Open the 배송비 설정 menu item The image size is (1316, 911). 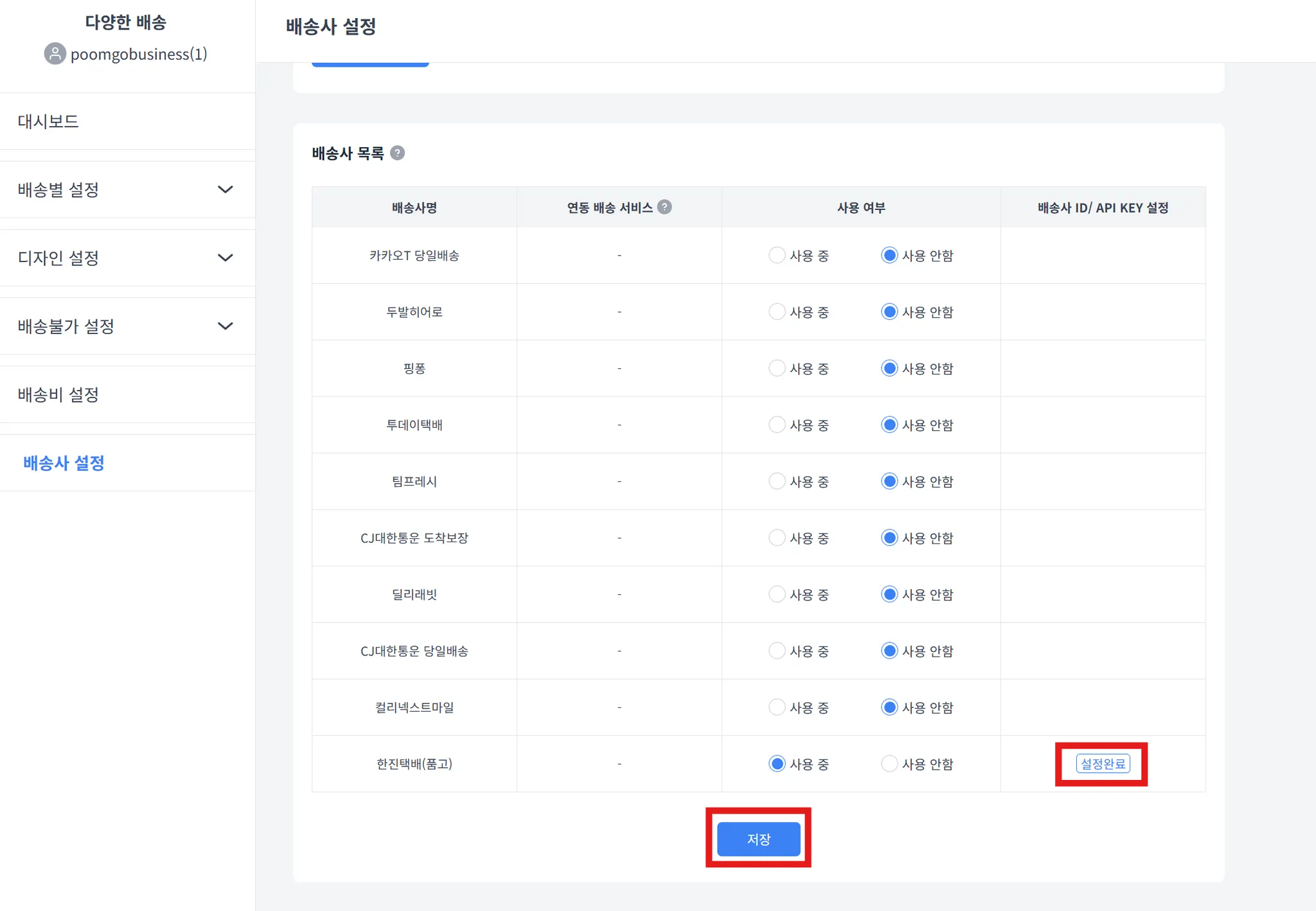tap(58, 394)
